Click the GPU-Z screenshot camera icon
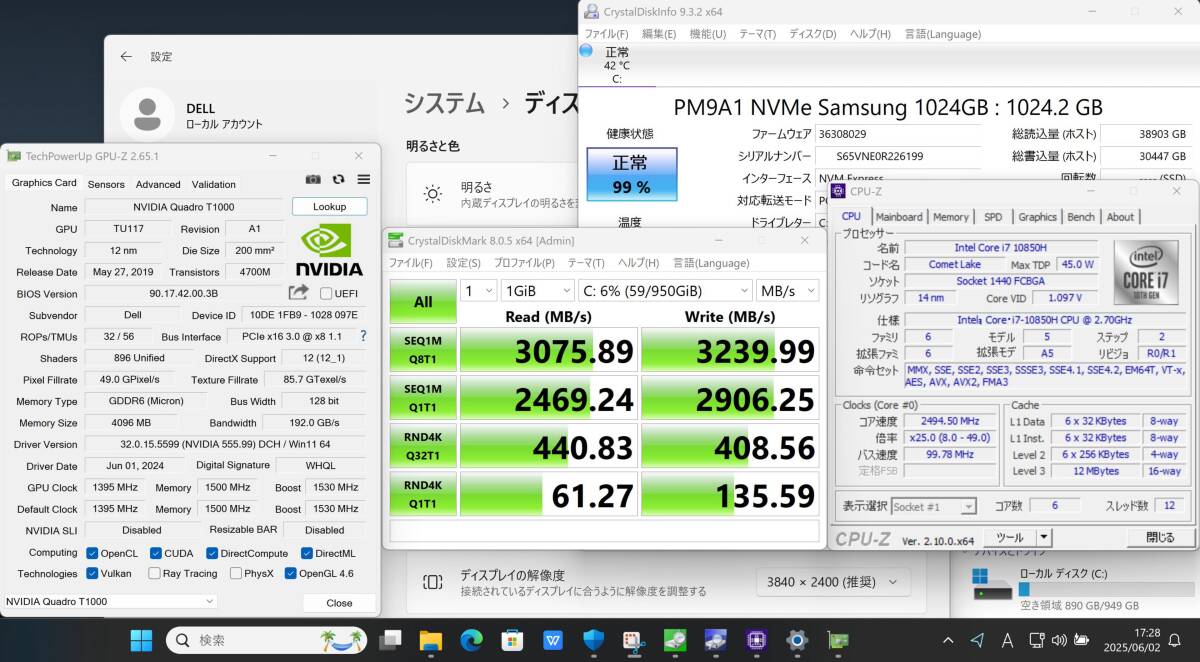 [x=313, y=179]
